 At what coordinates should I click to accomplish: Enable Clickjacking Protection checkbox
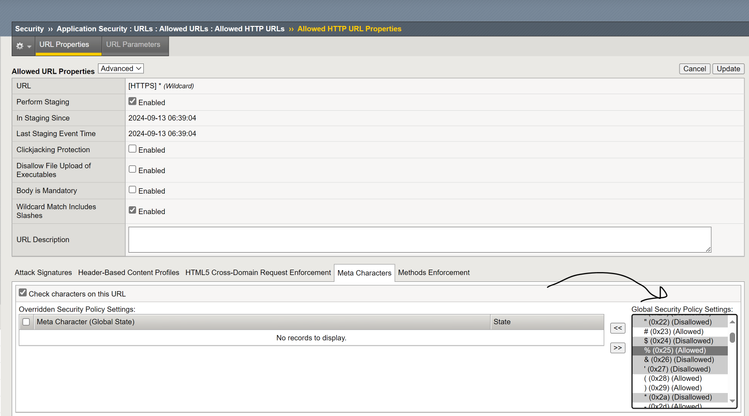click(132, 149)
